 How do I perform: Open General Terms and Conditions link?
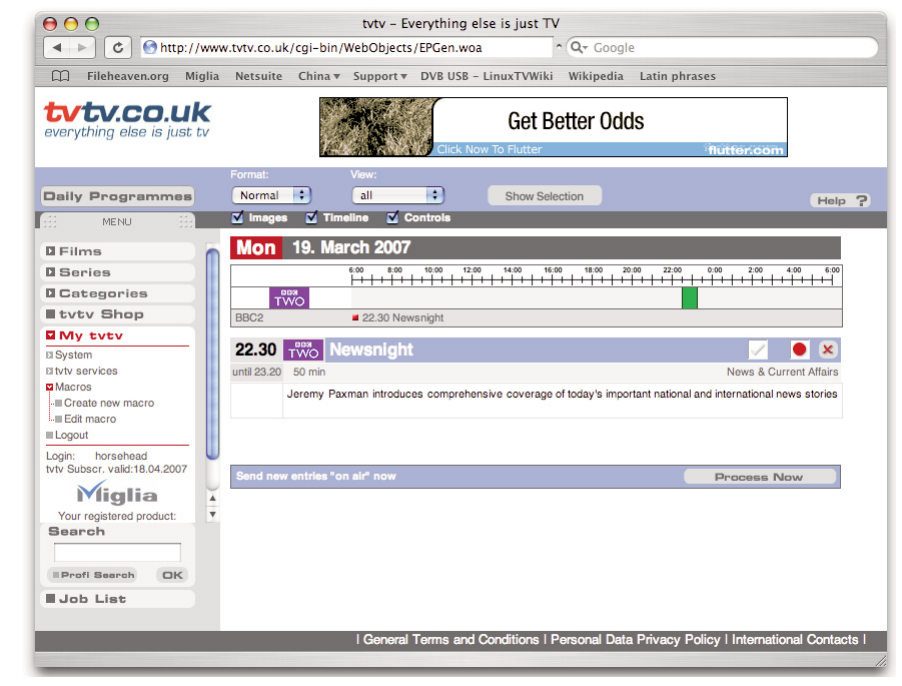click(x=451, y=639)
